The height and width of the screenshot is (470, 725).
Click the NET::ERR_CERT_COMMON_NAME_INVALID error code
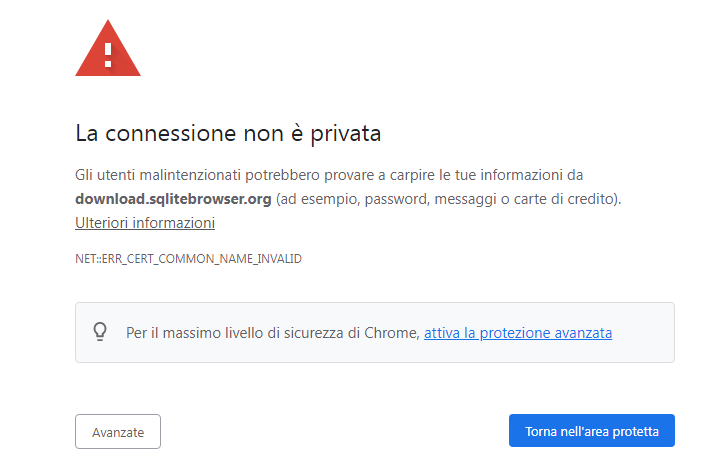pos(188,259)
